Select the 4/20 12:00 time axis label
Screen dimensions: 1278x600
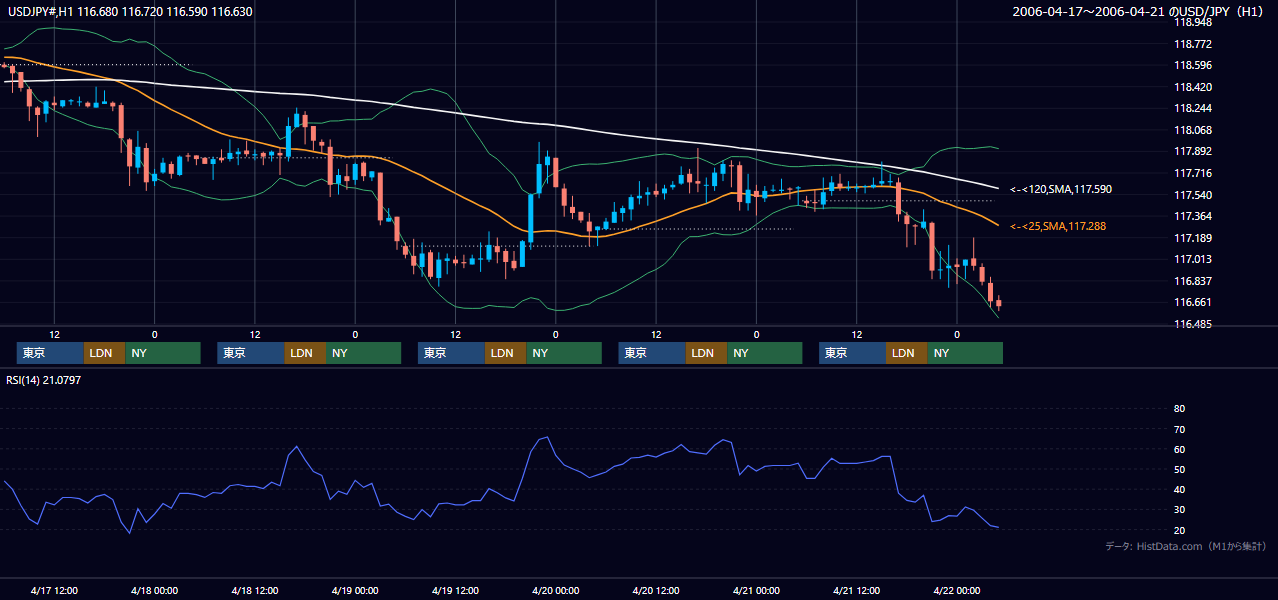point(656,590)
